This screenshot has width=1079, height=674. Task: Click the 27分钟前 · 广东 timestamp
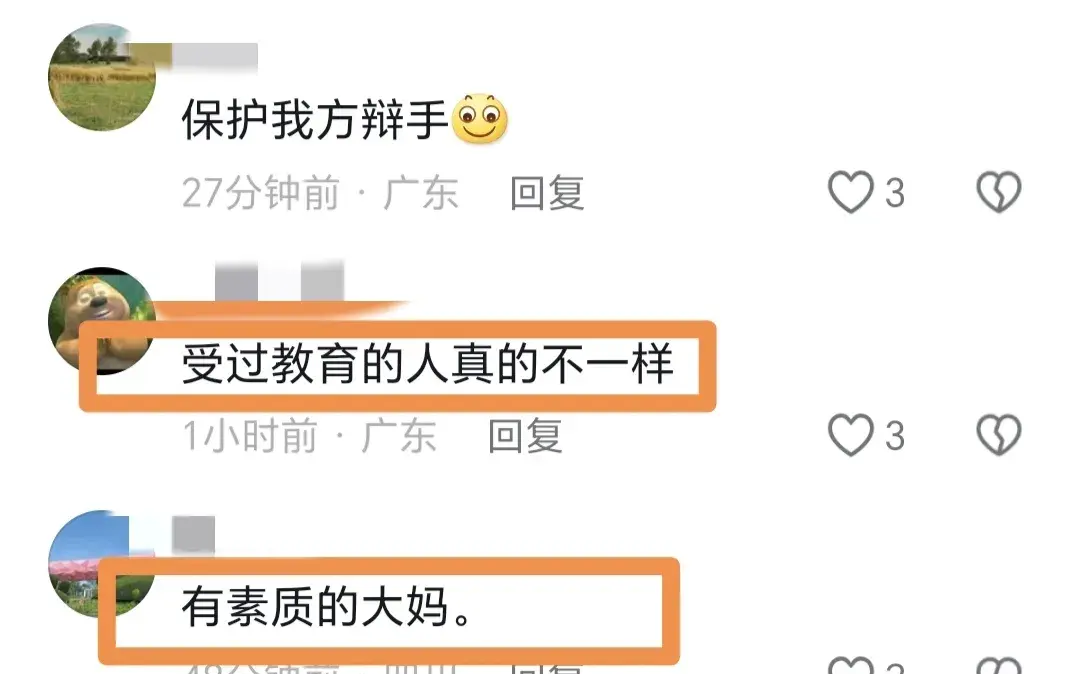(320, 193)
